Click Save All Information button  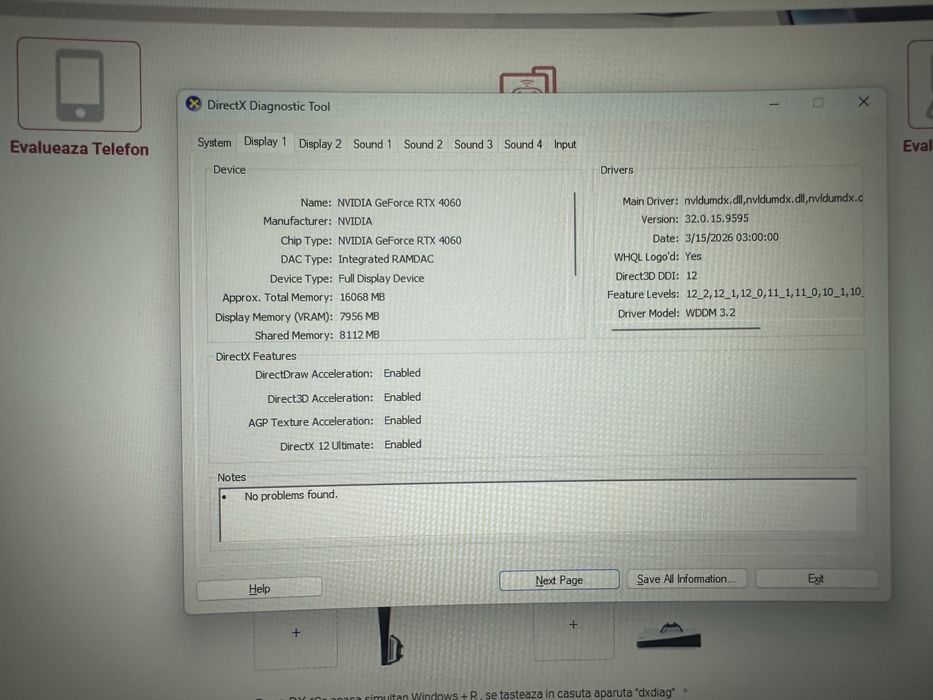[x=686, y=579]
